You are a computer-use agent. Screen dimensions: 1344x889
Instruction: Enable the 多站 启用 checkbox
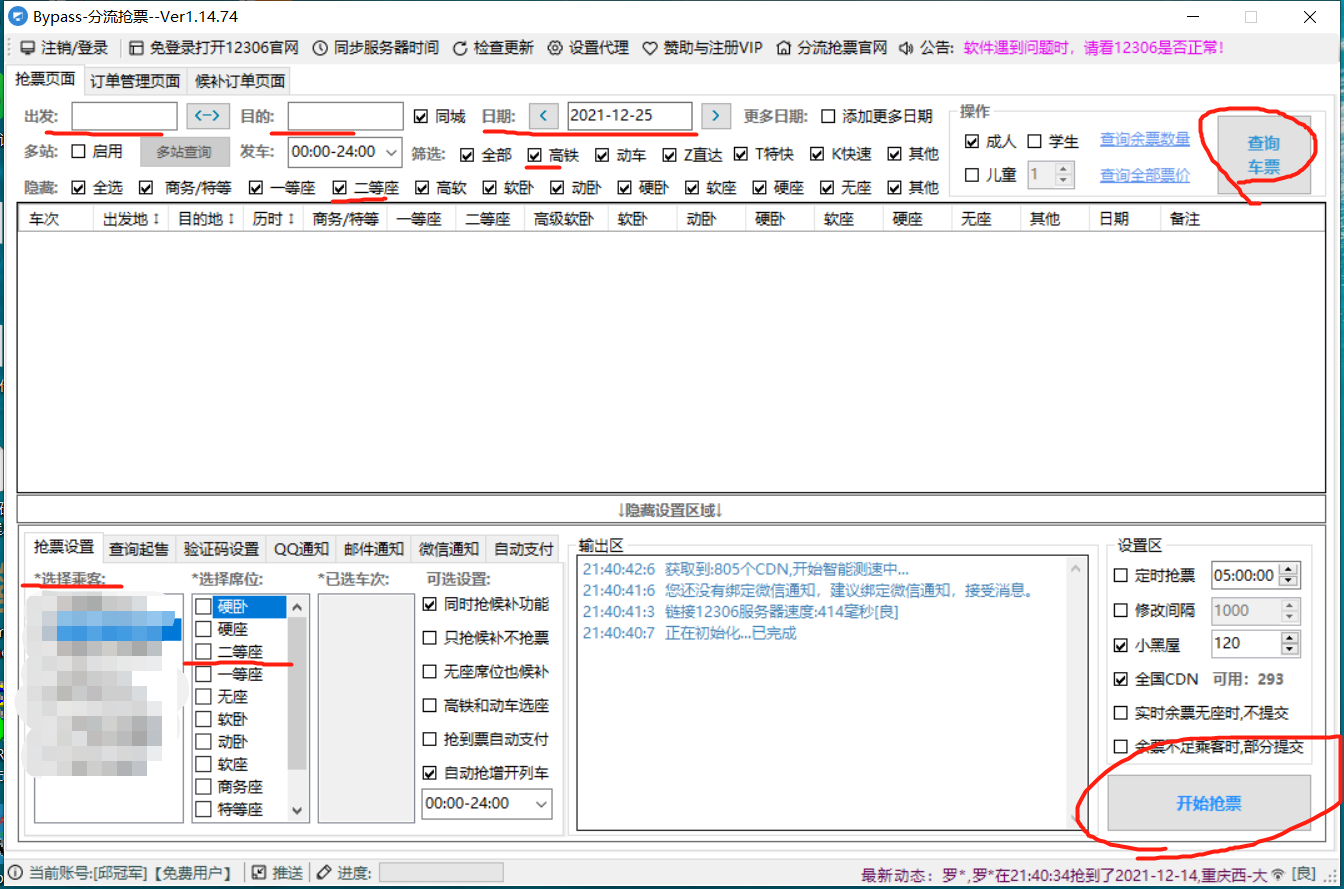(x=79, y=152)
